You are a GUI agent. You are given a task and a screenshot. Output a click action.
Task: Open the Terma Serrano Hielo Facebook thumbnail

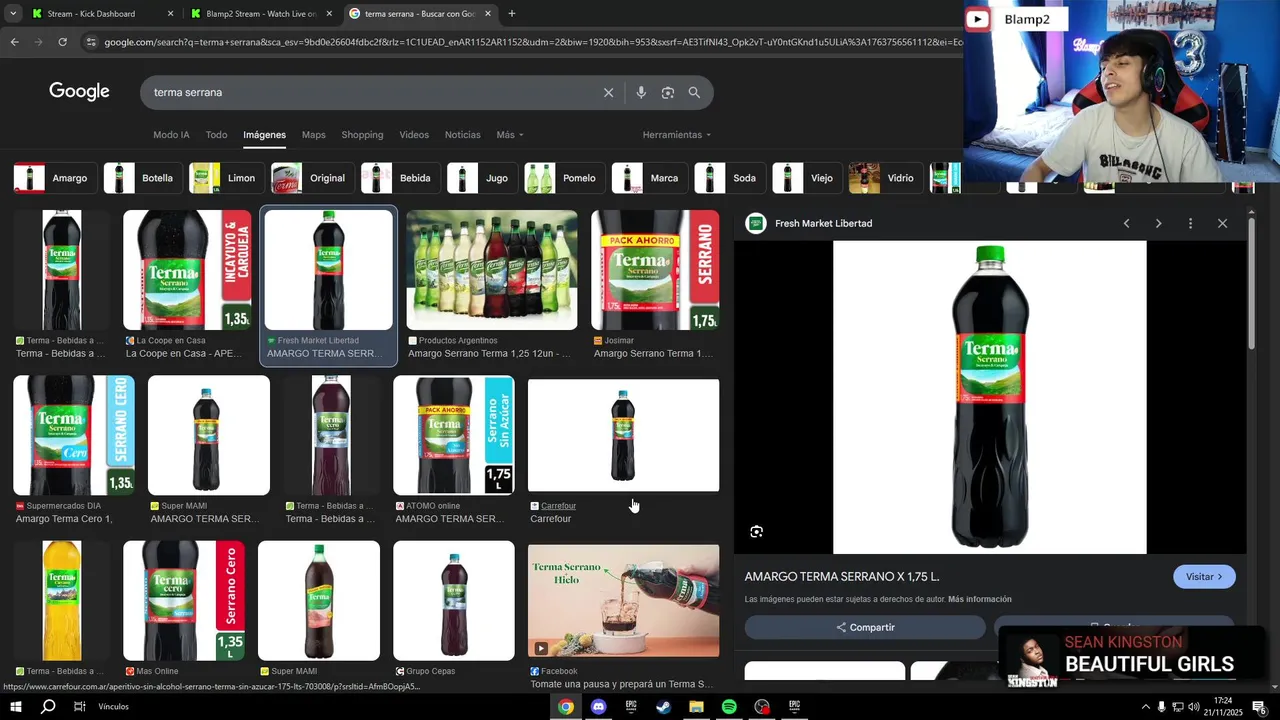point(623,600)
